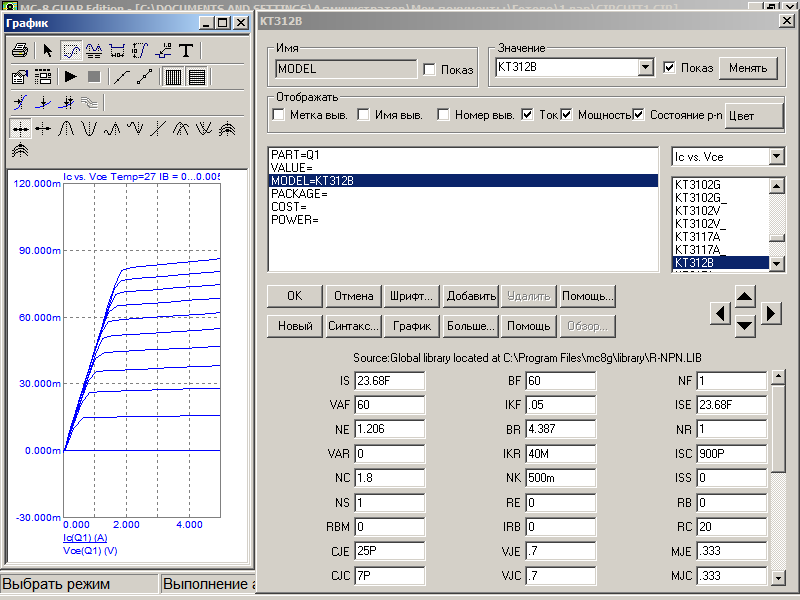
Task: Click the 'График' button
Action: tap(411, 326)
